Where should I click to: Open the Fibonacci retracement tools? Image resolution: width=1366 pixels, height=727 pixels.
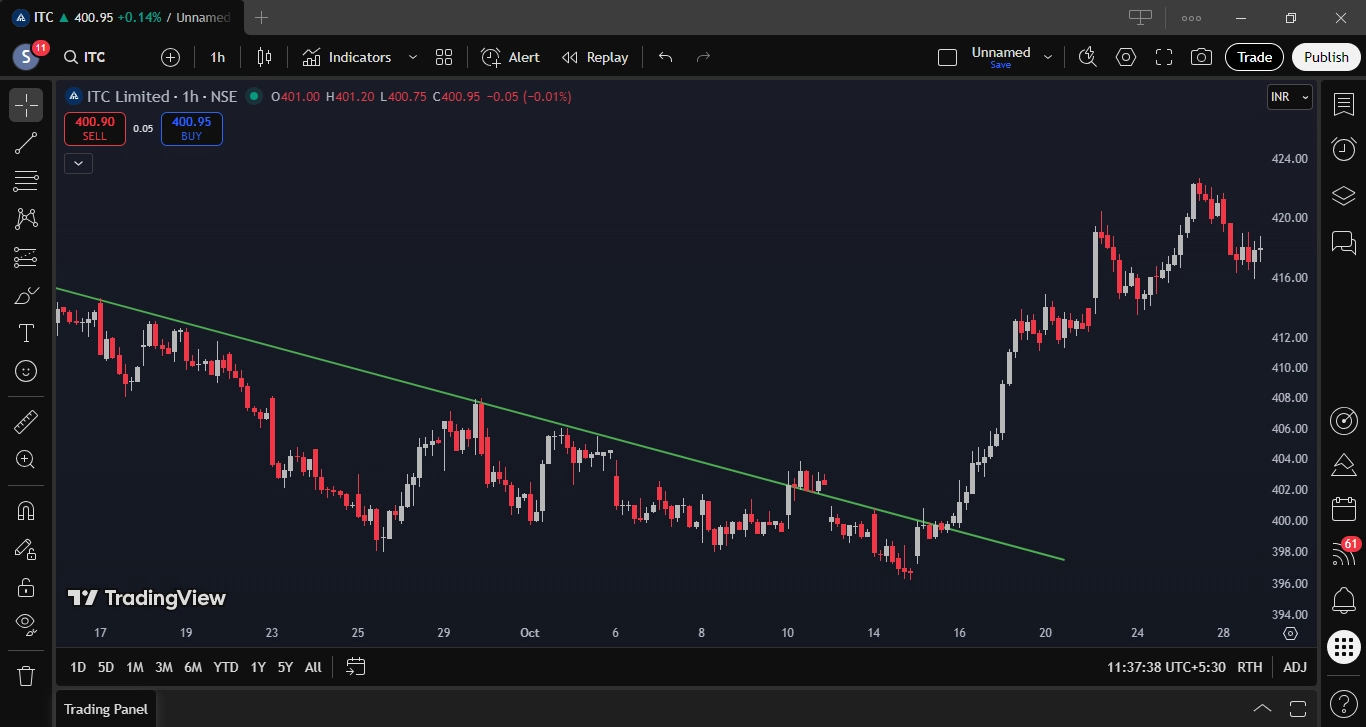coord(26,181)
